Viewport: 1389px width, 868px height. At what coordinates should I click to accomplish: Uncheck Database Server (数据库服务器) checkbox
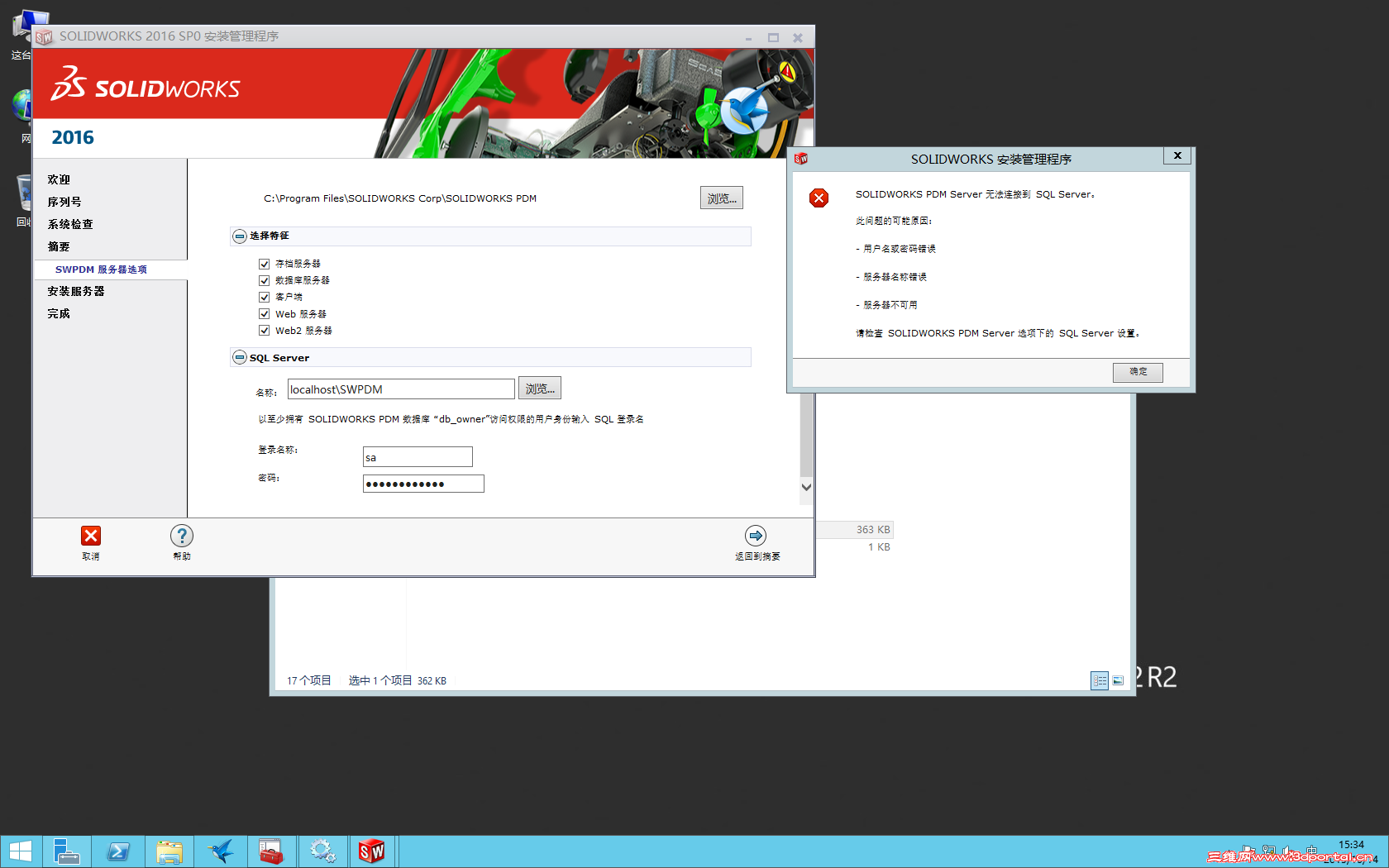click(265, 280)
